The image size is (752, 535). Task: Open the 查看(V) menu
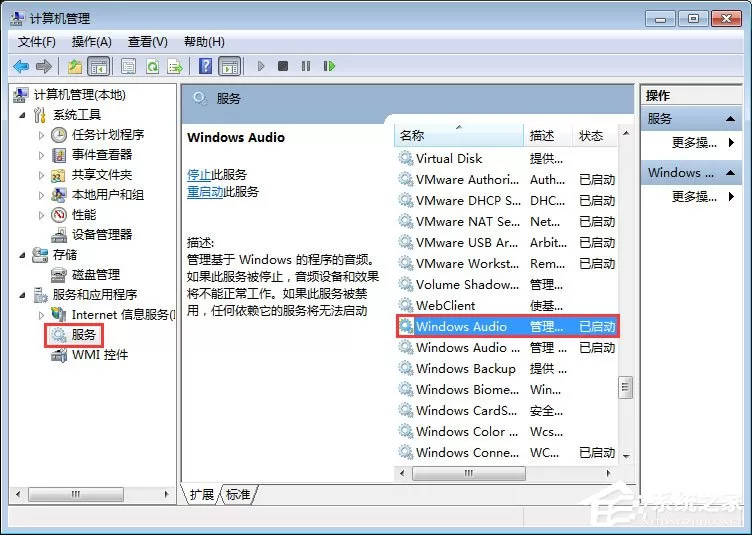pyautogui.click(x=148, y=42)
